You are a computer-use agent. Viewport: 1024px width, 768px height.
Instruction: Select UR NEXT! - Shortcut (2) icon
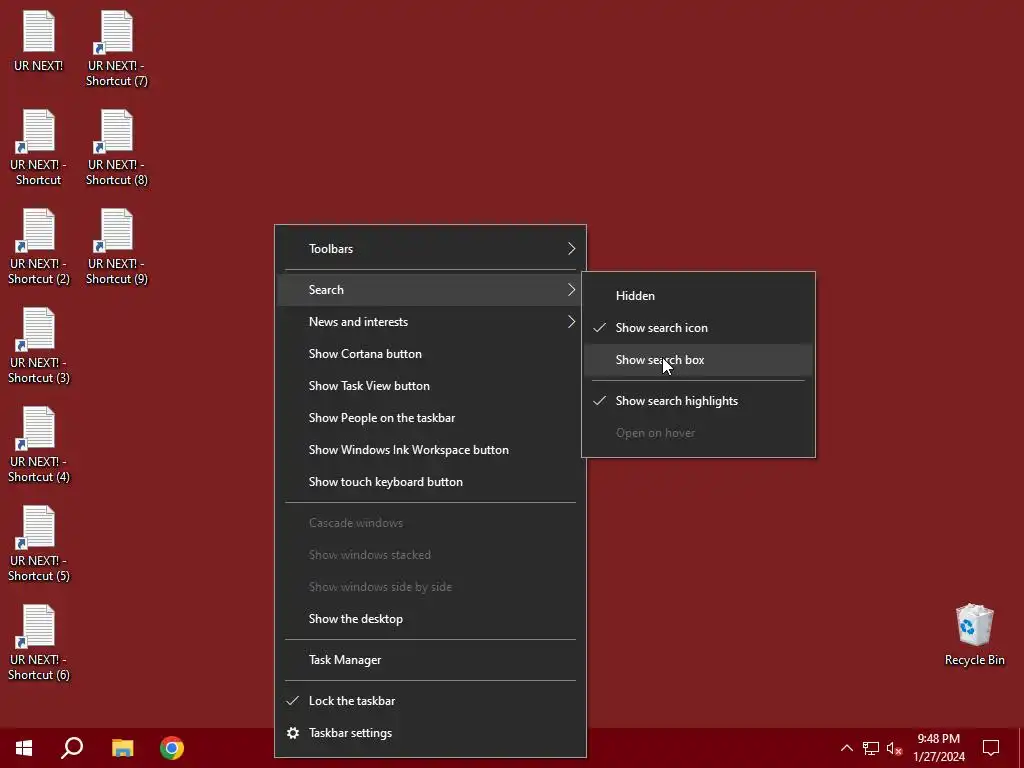pos(39,247)
